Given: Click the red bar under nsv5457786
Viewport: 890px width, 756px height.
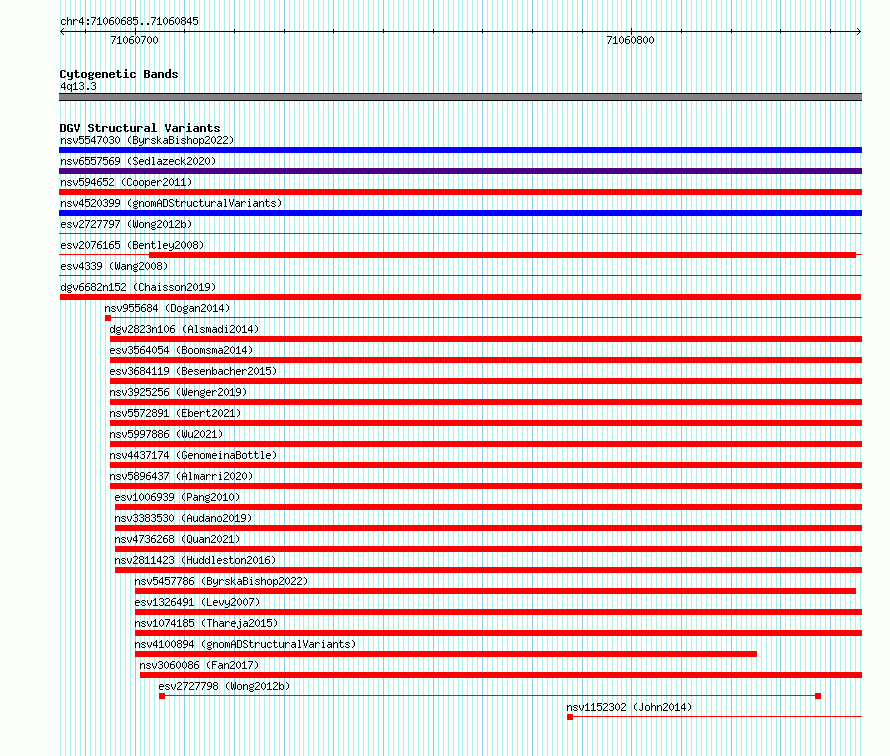Looking at the screenshot, I should [x=495, y=591].
